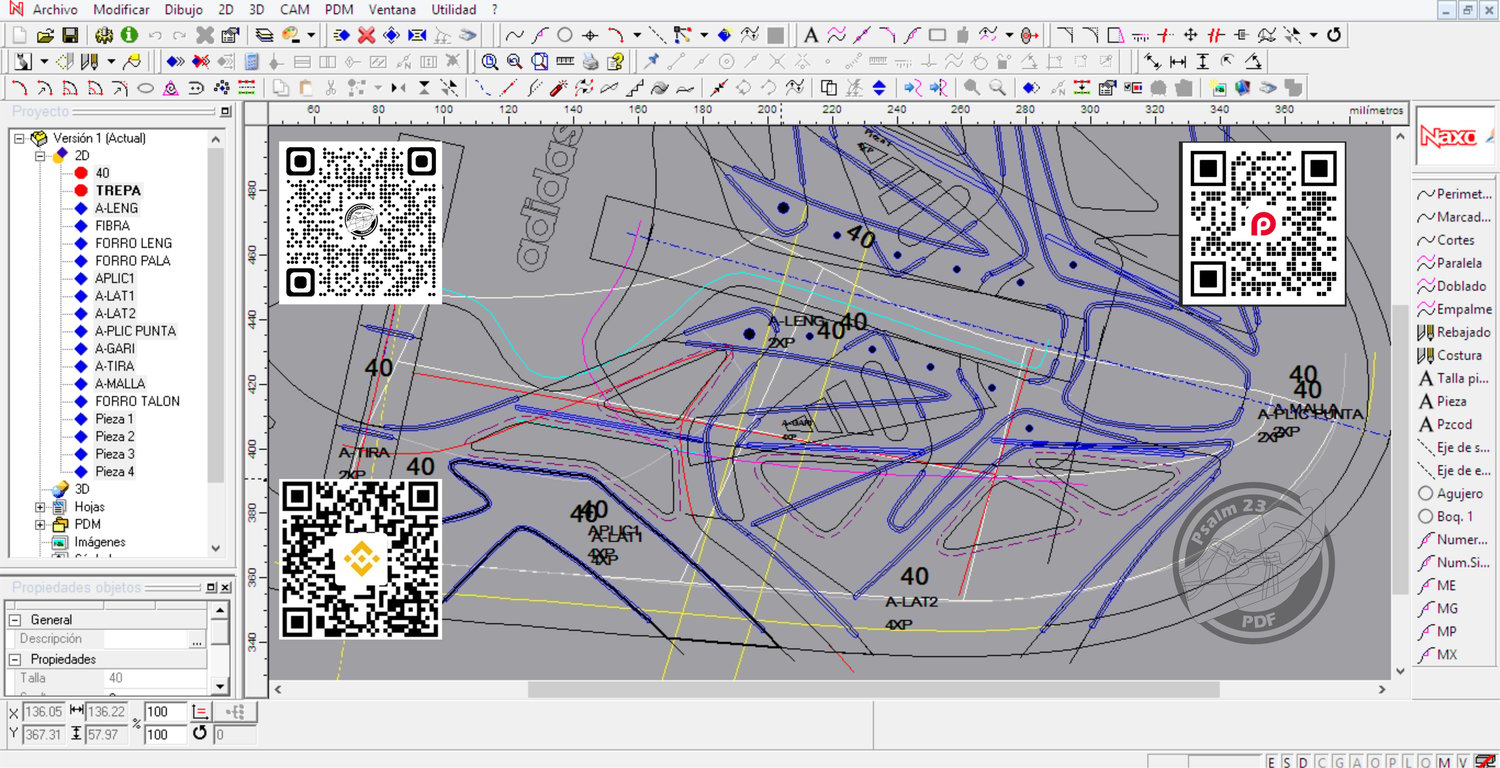Open the dropdown arrow next to the color palette icon
The height and width of the screenshot is (768, 1500).
click(311, 35)
